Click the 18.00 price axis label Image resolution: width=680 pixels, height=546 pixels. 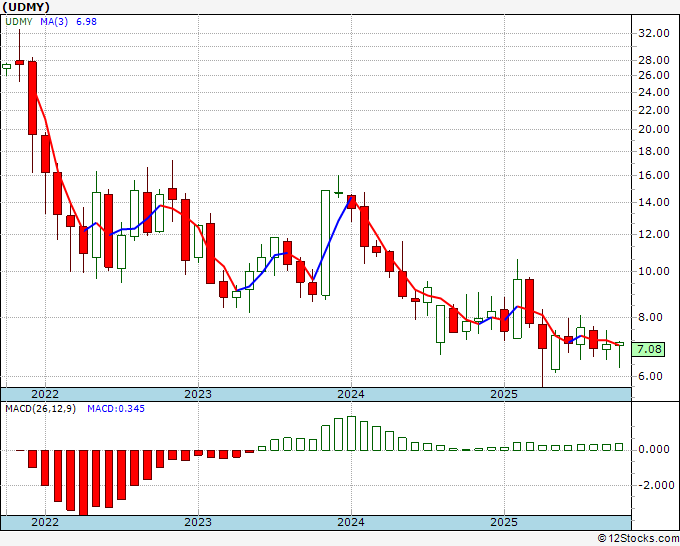click(x=654, y=151)
